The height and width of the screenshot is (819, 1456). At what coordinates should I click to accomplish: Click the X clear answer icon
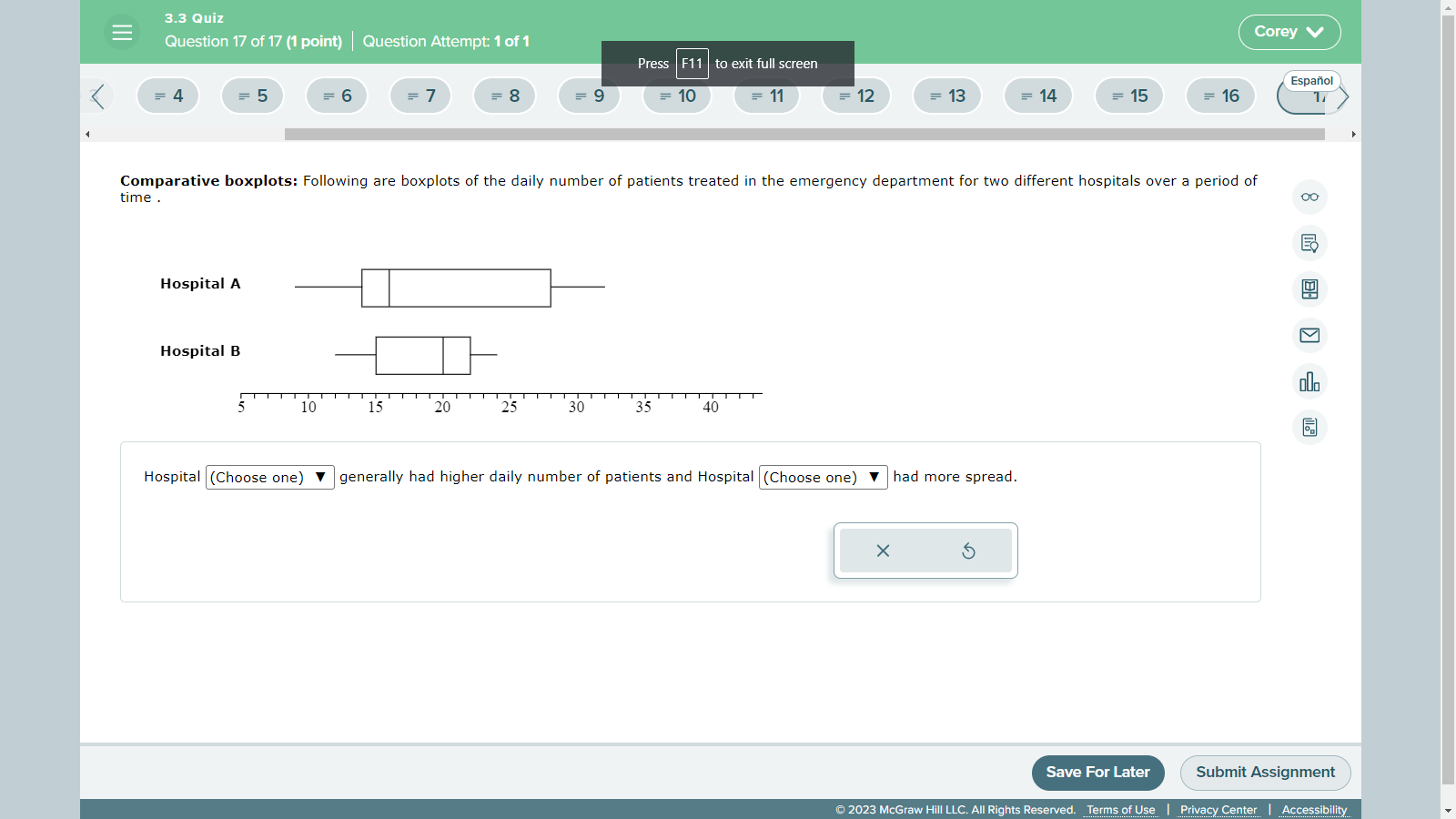882,551
